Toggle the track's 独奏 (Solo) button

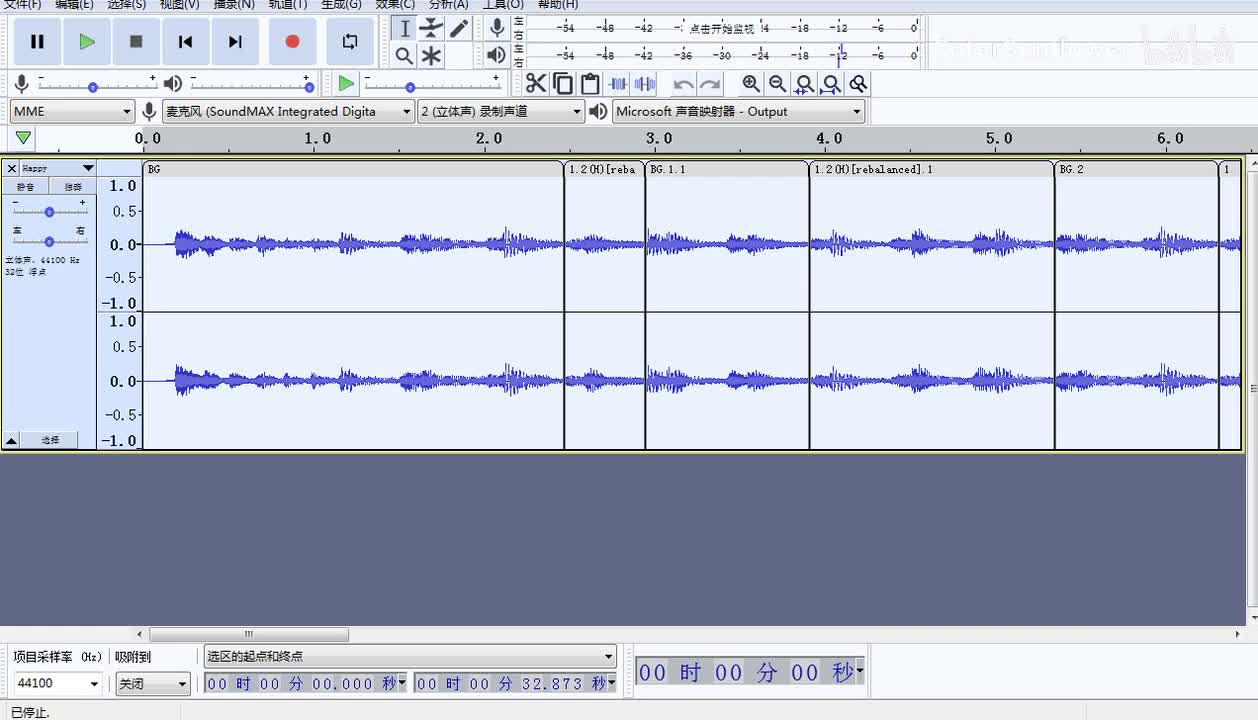[73, 187]
